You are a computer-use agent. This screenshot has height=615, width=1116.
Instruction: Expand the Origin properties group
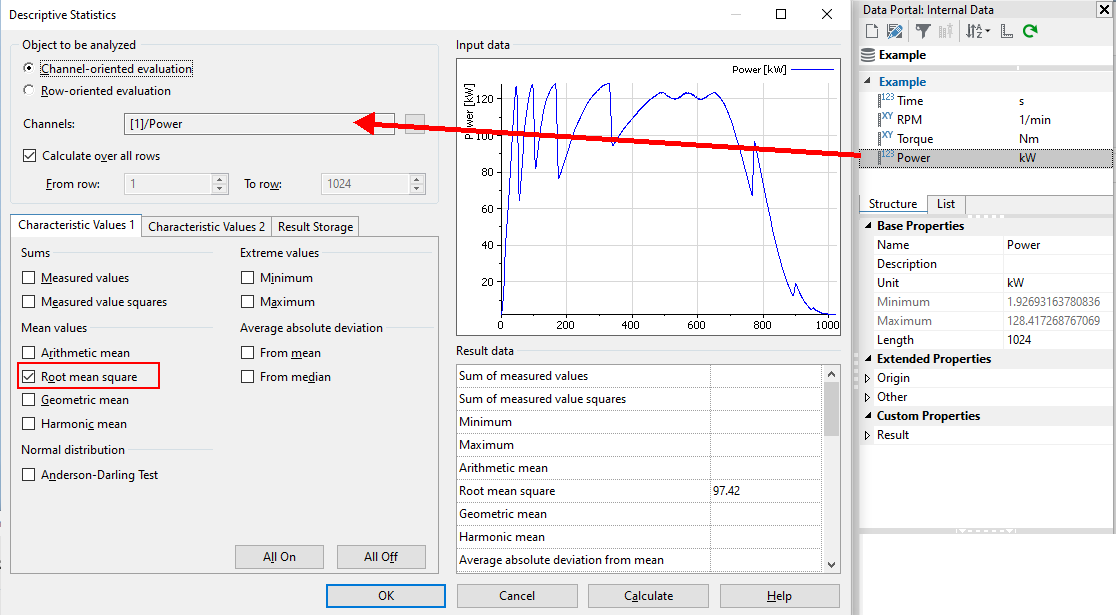pos(867,378)
